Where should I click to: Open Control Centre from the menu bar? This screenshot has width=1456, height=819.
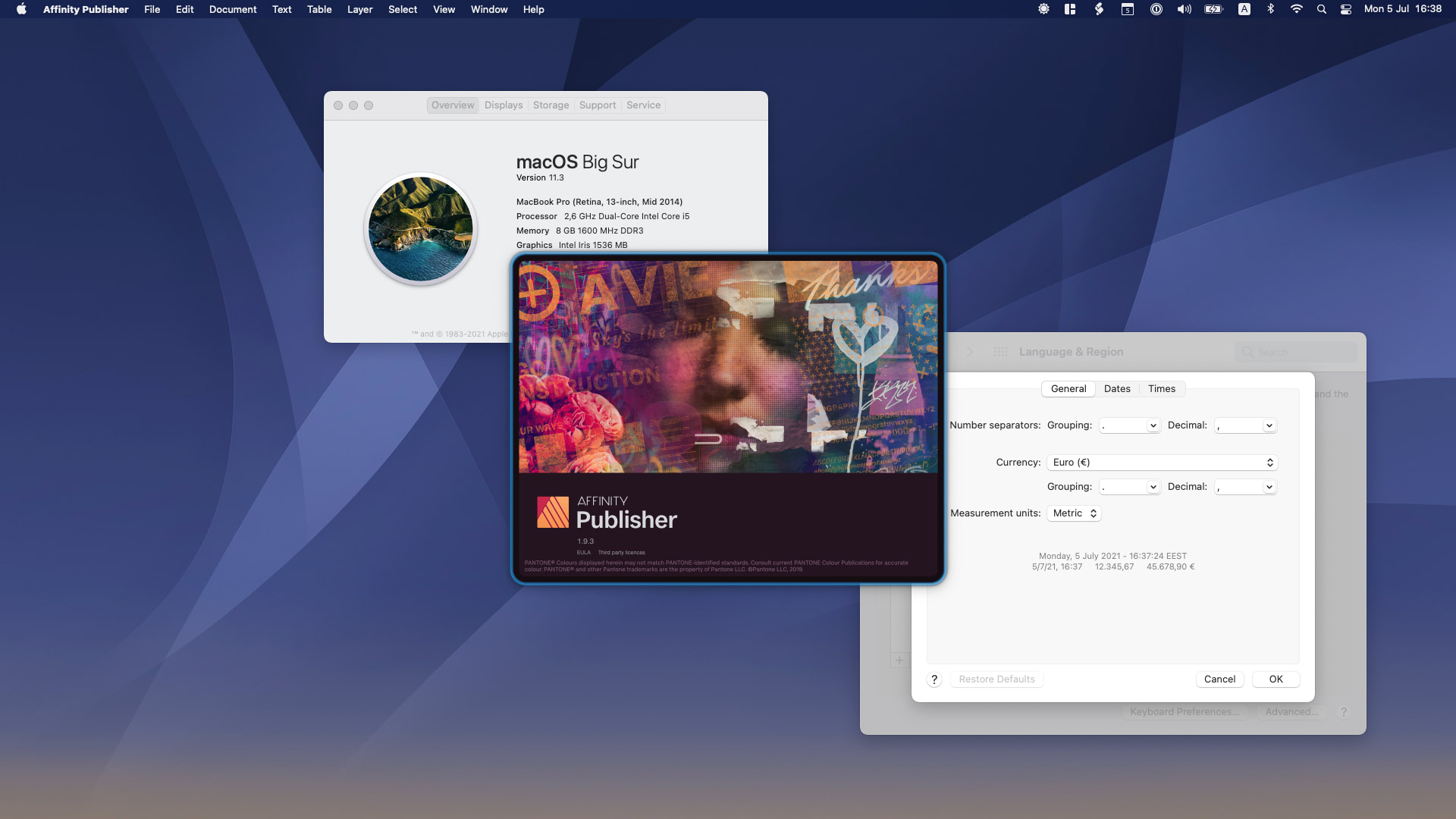(1346, 9)
